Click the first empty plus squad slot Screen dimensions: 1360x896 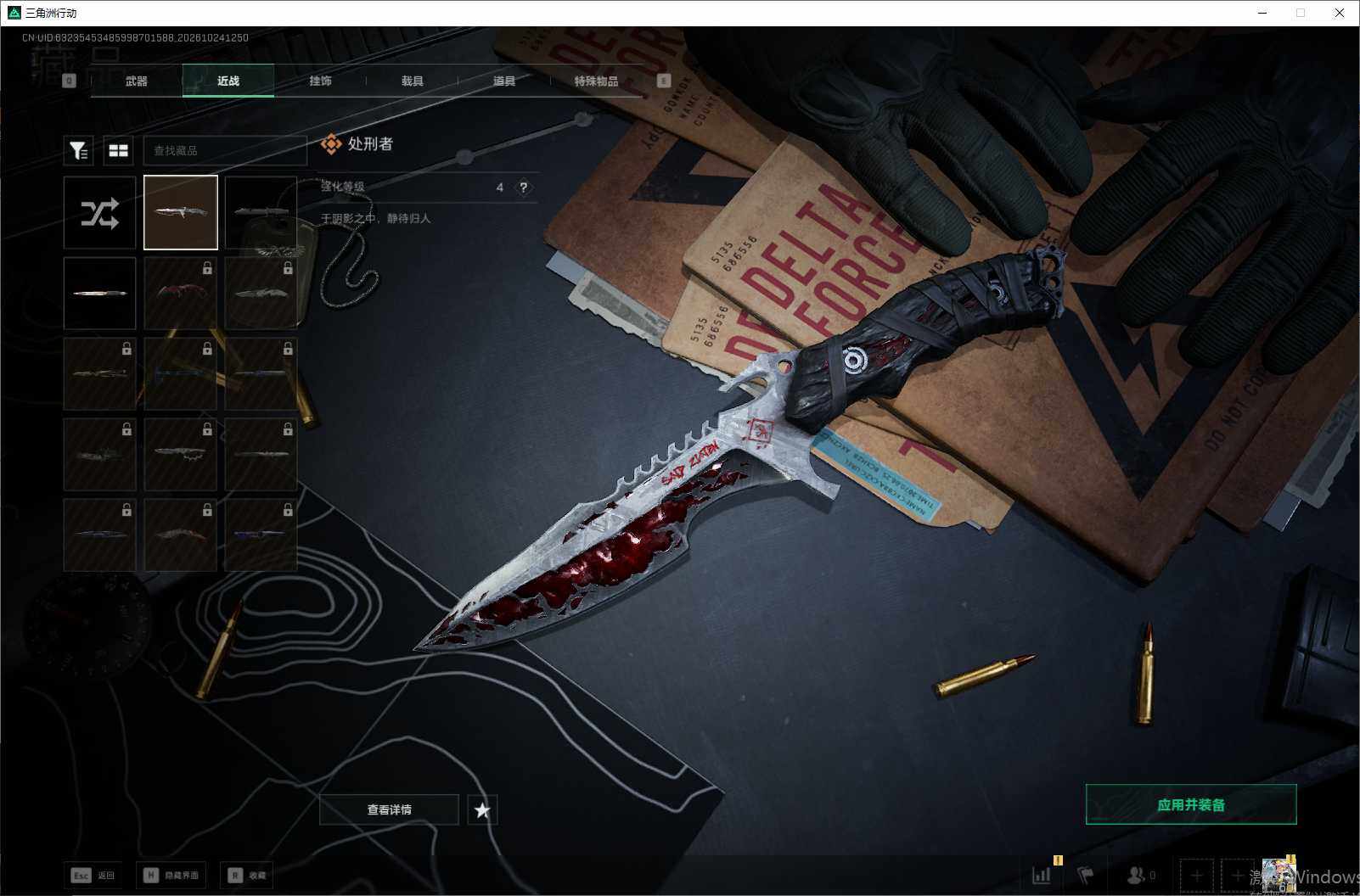(x=1196, y=875)
